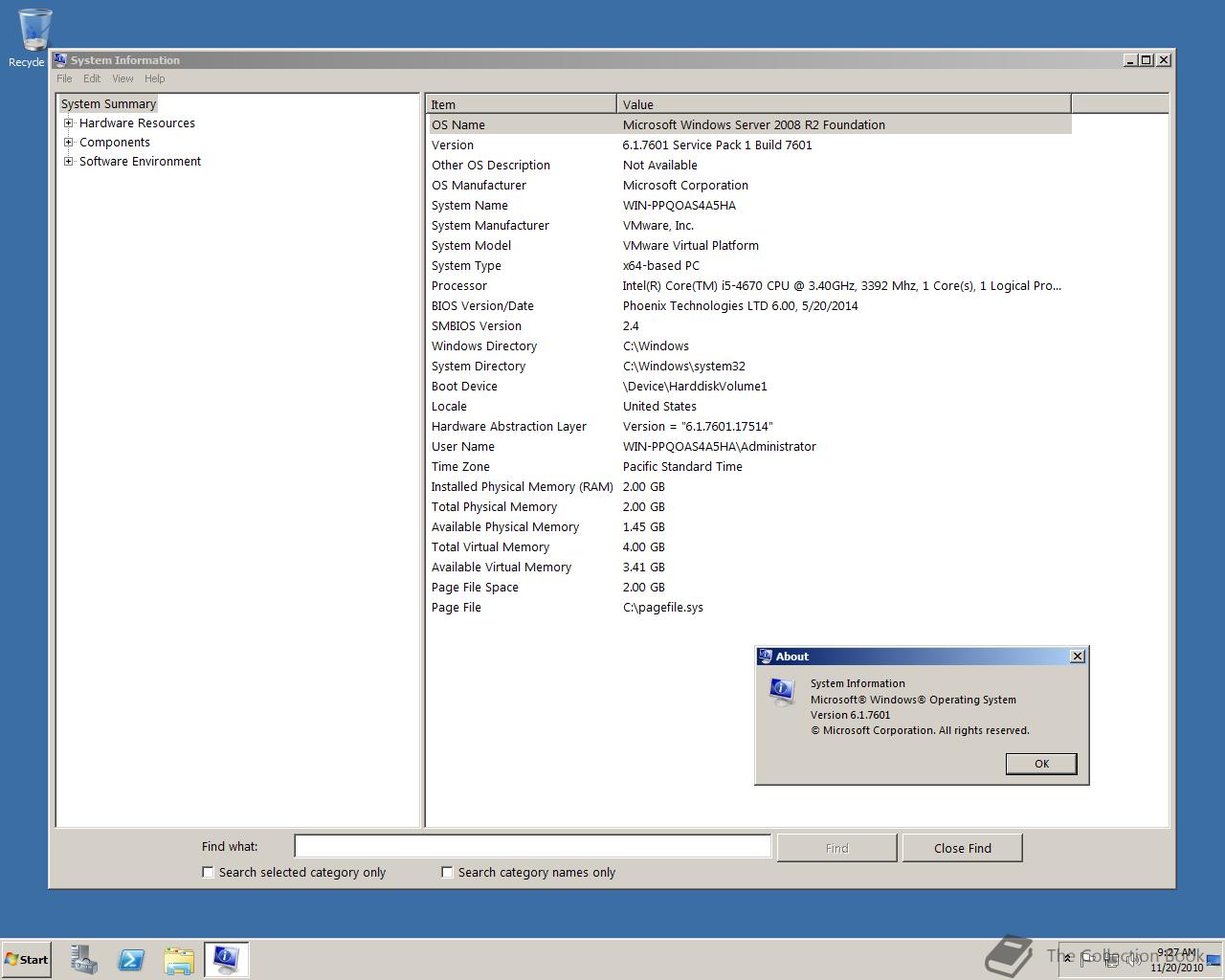Select the Total Virtual Memory row
Screen dimensions: 1225x980
749,546
